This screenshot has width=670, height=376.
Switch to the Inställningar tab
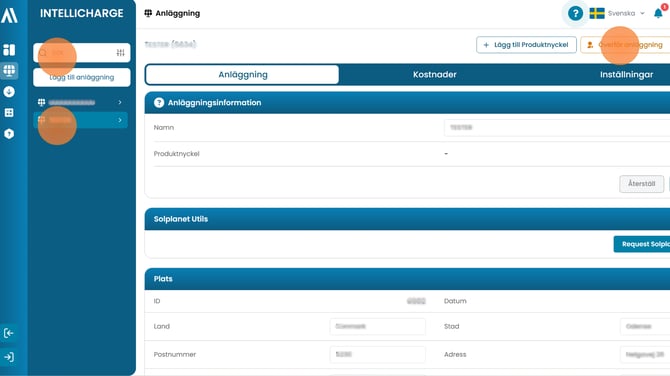[626, 74]
